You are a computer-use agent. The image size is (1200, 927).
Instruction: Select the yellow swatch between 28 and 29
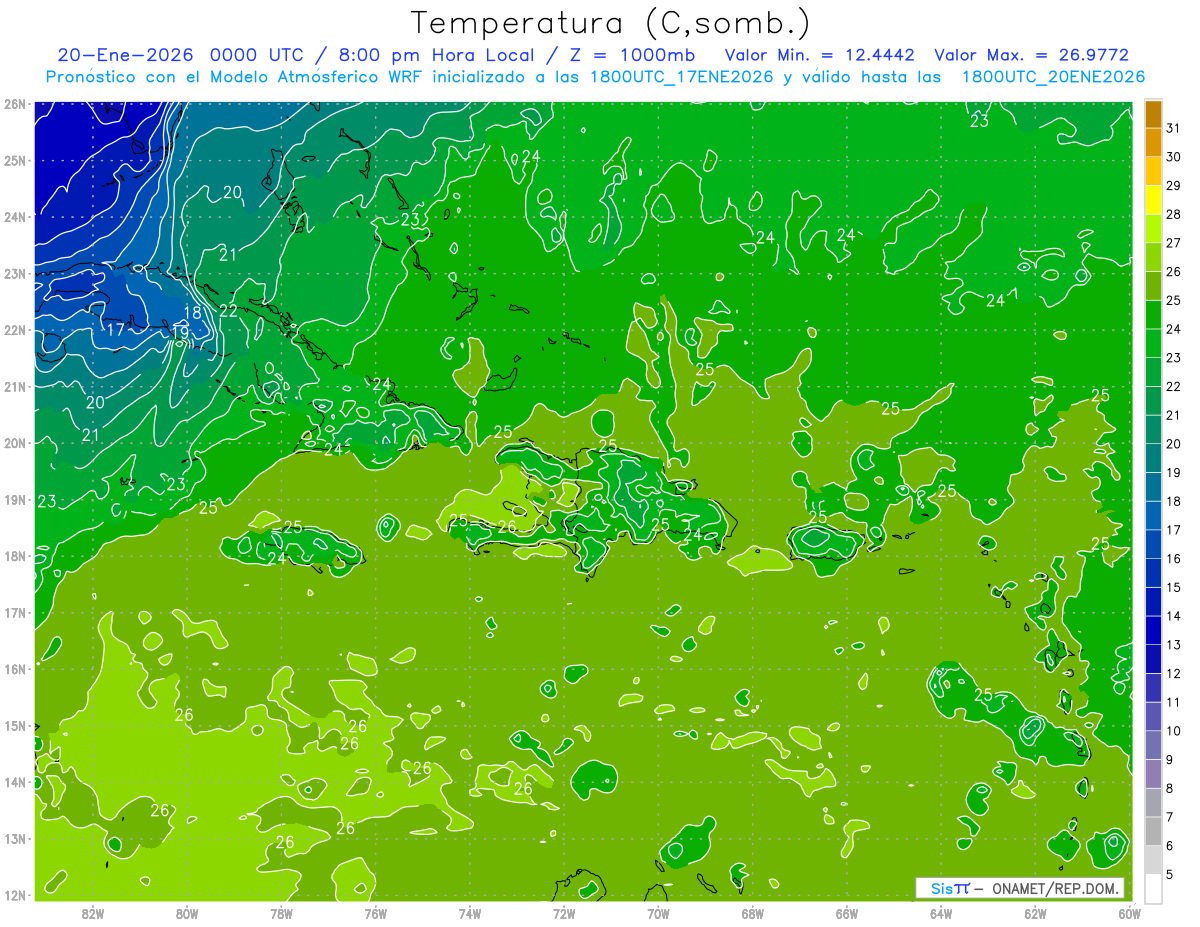point(1153,200)
